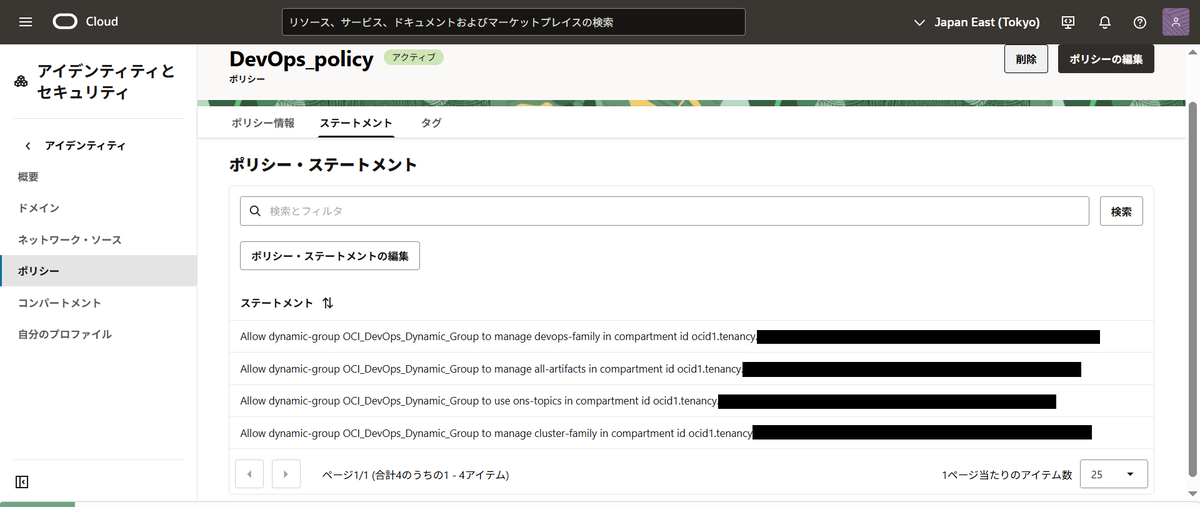The width and height of the screenshot is (1200, 507).
Task: Click the ステートメント column header
Action: pyautogui.click(x=277, y=302)
